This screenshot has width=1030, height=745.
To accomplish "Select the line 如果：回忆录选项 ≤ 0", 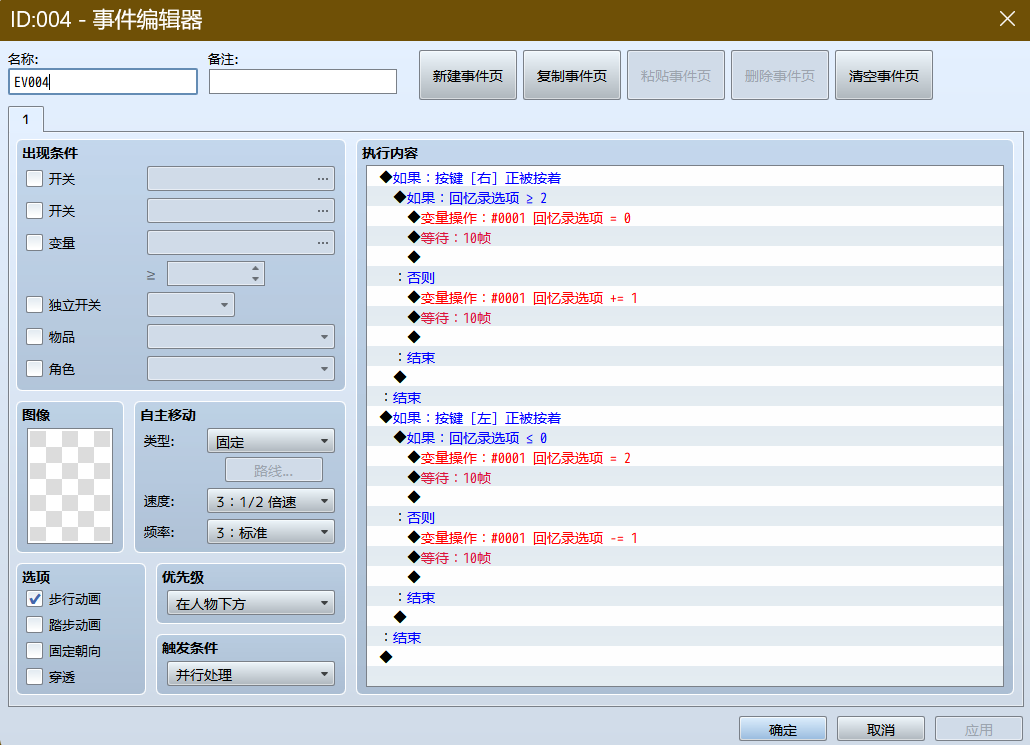I will pyautogui.click(x=684, y=438).
